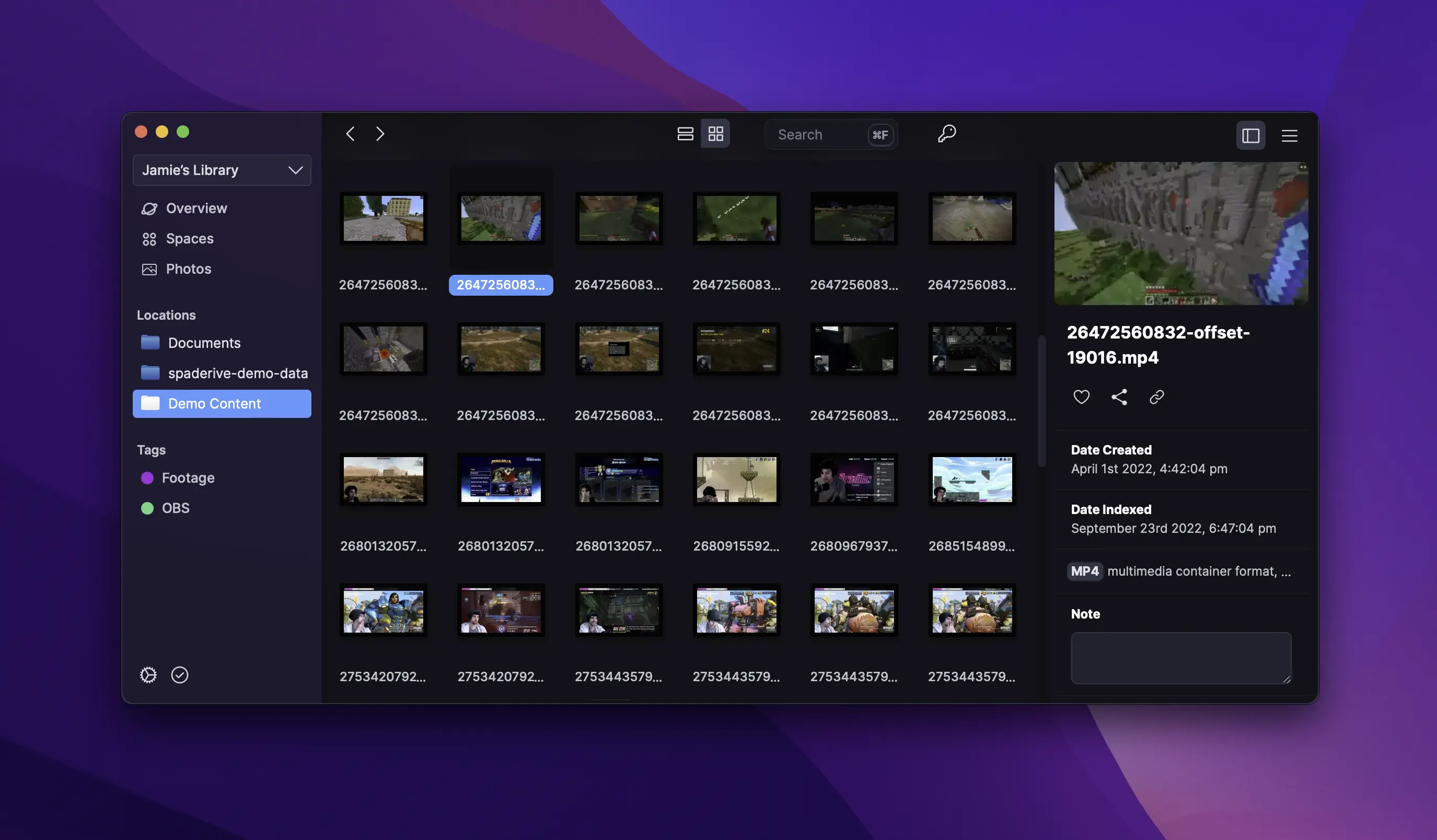Go to Spaces in the sidebar
Viewport: 1437px width, 840px height.
pos(189,239)
